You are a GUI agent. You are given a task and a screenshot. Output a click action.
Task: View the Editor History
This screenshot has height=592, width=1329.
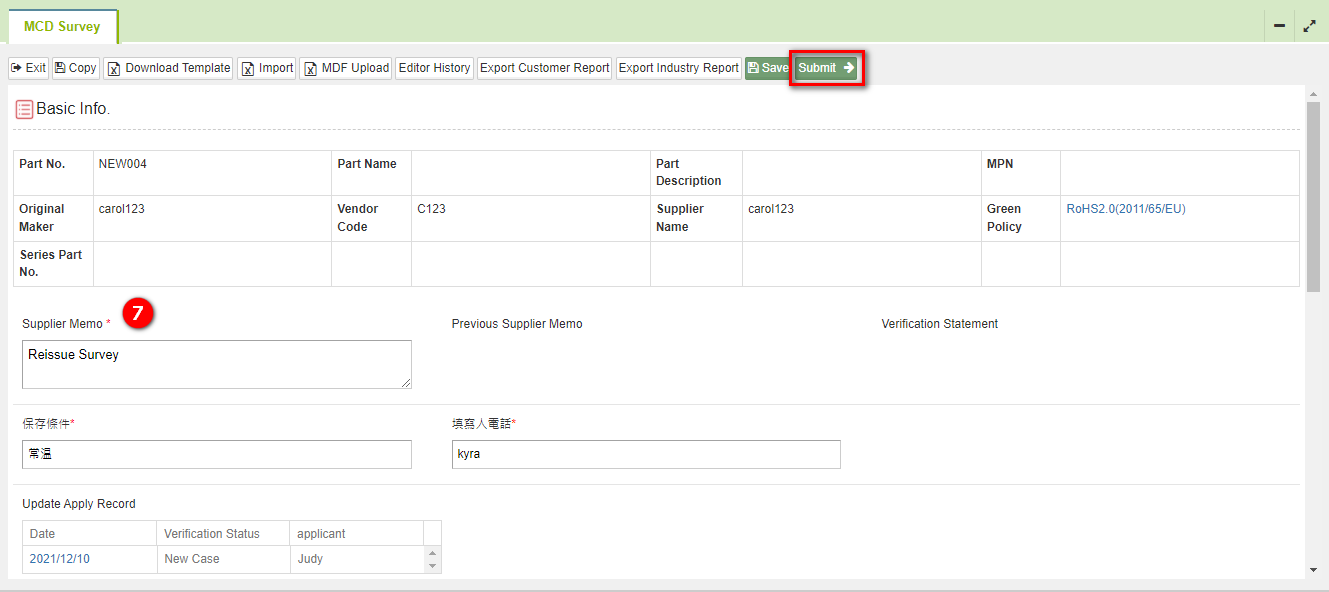(434, 68)
